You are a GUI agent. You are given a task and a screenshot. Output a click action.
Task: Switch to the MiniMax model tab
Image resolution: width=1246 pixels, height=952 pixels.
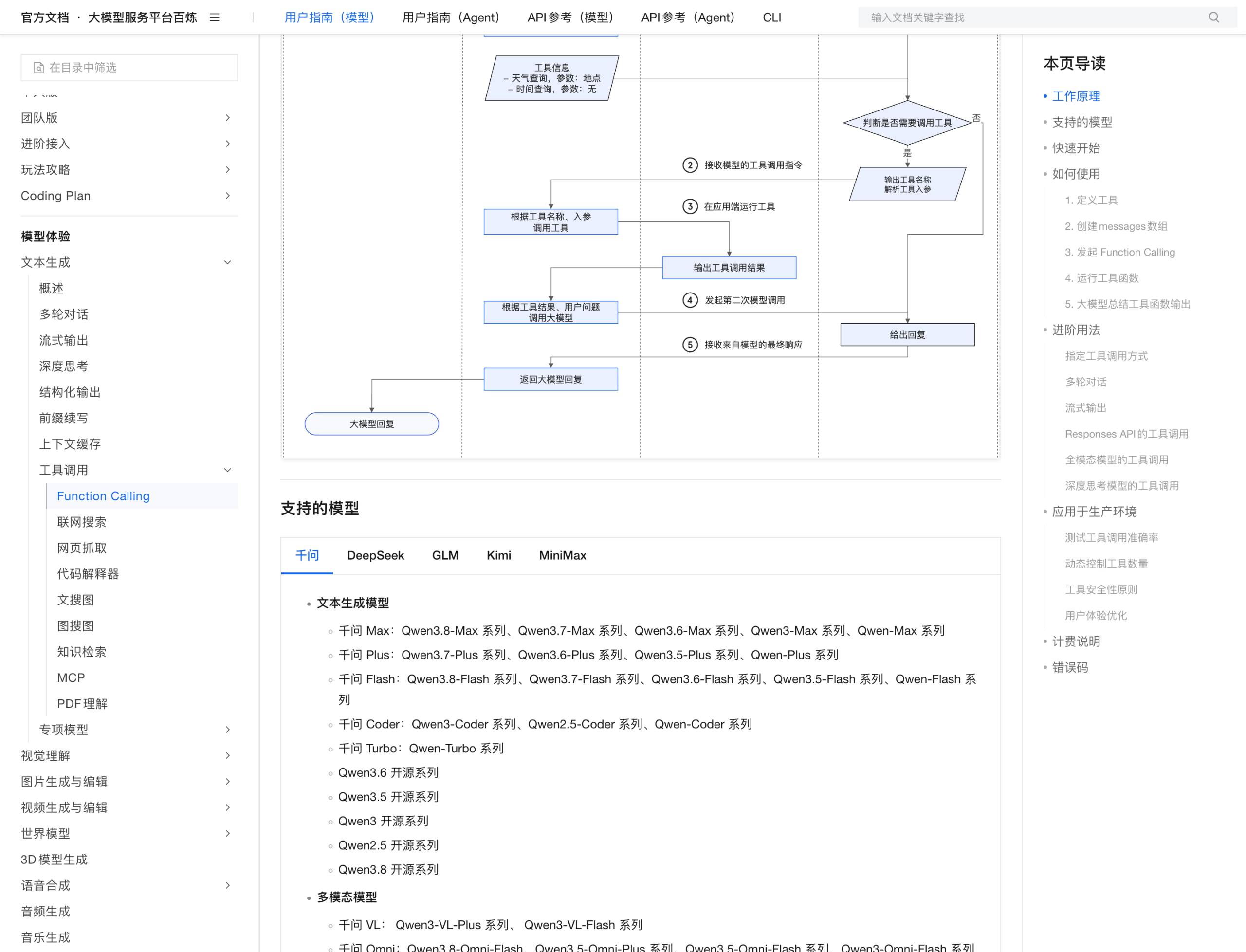tap(563, 555)
